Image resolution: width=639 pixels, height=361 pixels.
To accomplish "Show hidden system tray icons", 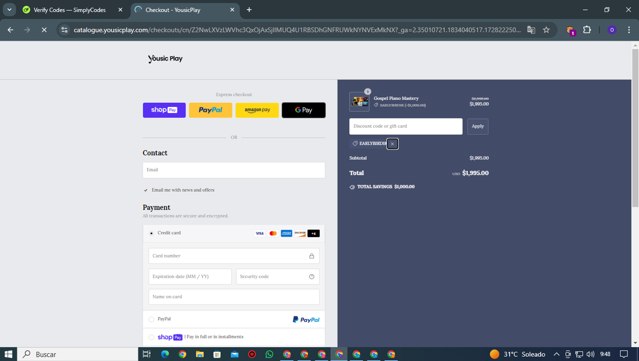I will click(x=556, y=354).
